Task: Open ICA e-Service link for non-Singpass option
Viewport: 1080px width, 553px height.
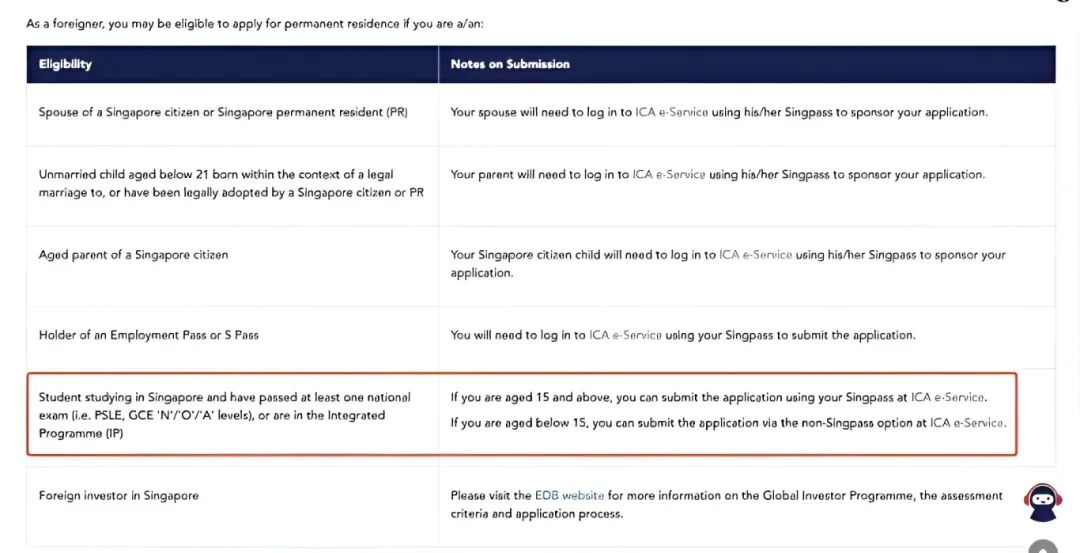Action: pyautogui.click(x=967, y=423)
